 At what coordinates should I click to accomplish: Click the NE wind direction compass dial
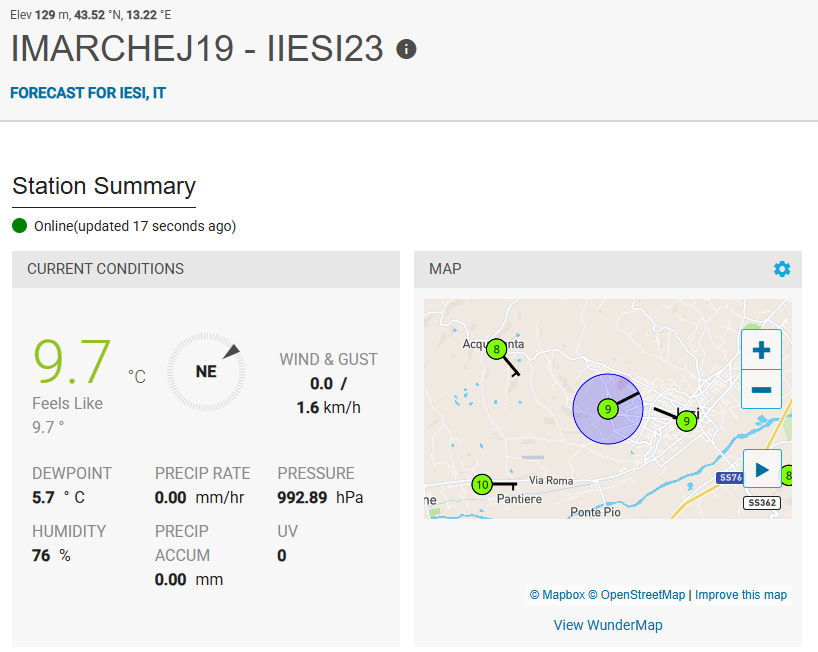206,371
